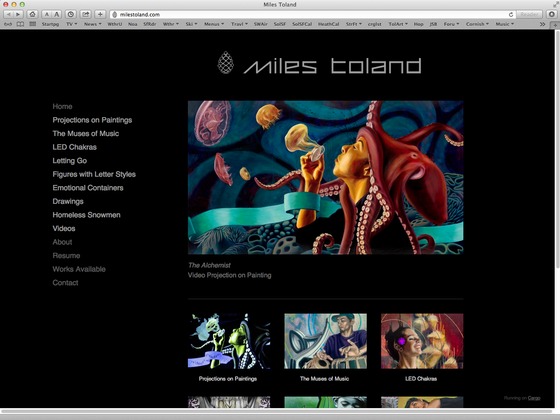Viewport: 560px width, 420px height.
Task: Expand the Music bookmarks folder
Action: [505, 24]
